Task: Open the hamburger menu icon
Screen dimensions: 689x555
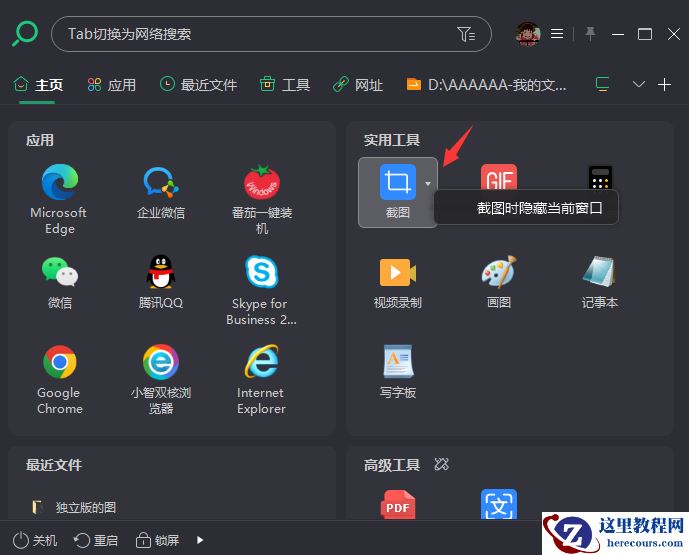Action: (x=557, y=33)
